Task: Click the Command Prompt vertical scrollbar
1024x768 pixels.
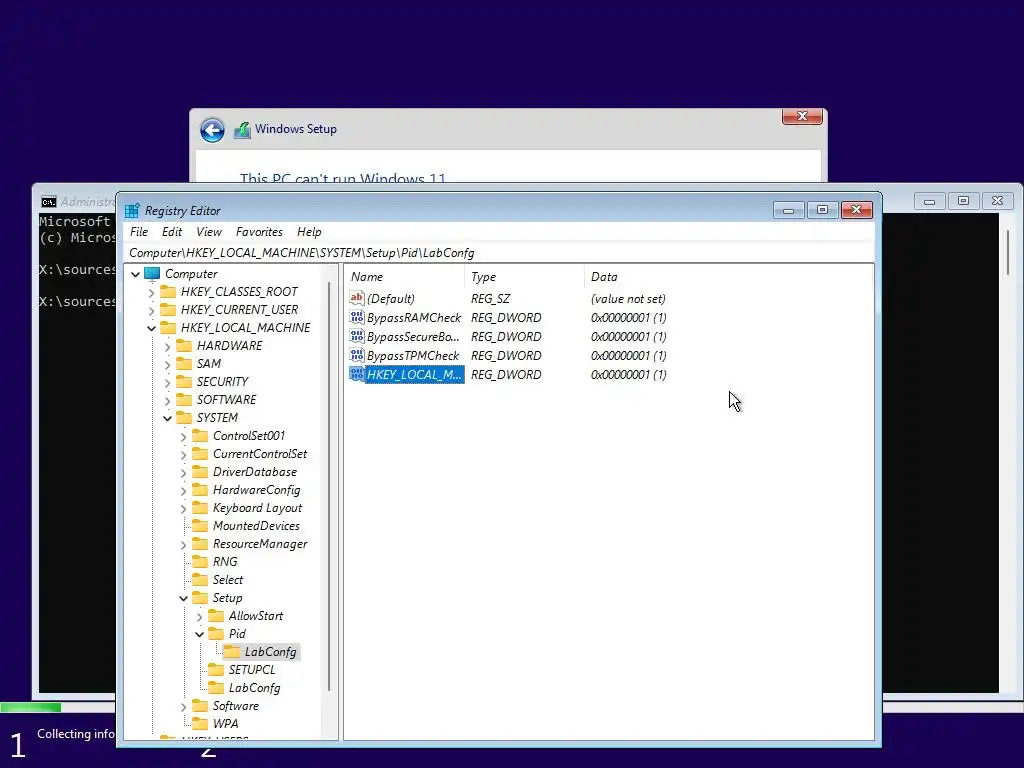Action: click(1009, 253)
